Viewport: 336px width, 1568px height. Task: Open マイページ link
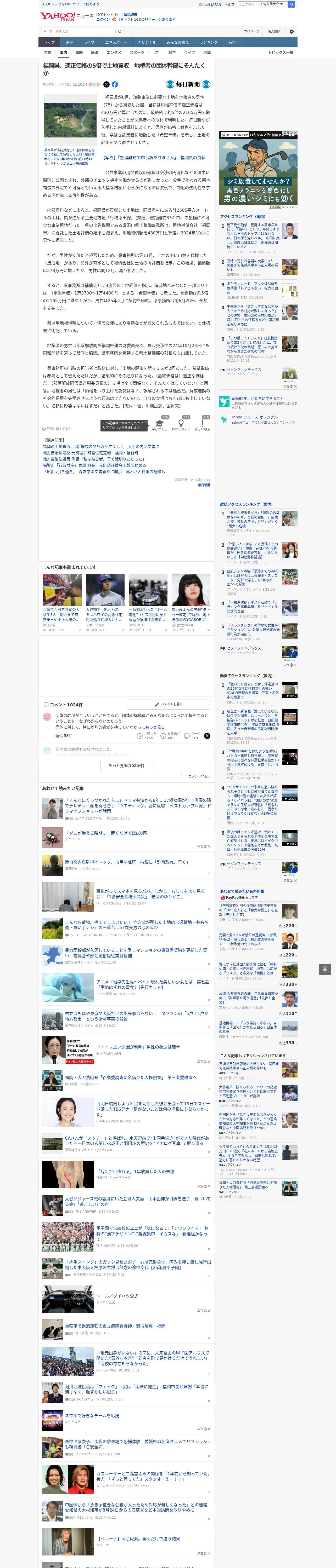point(251,31)
